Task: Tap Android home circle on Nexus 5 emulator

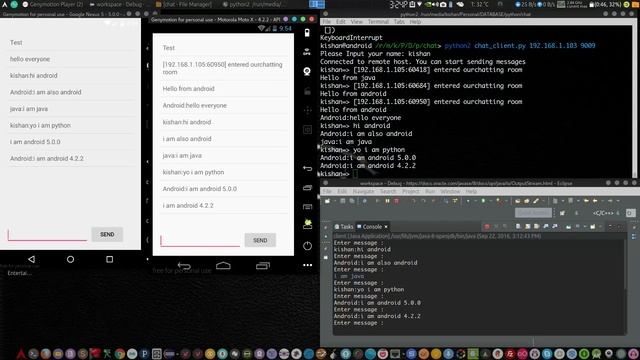Action: pyautogui.click(x=70, y=259)
